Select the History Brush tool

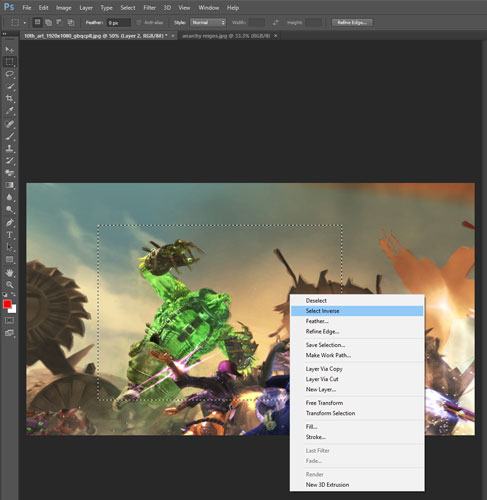tap(9, 161)
